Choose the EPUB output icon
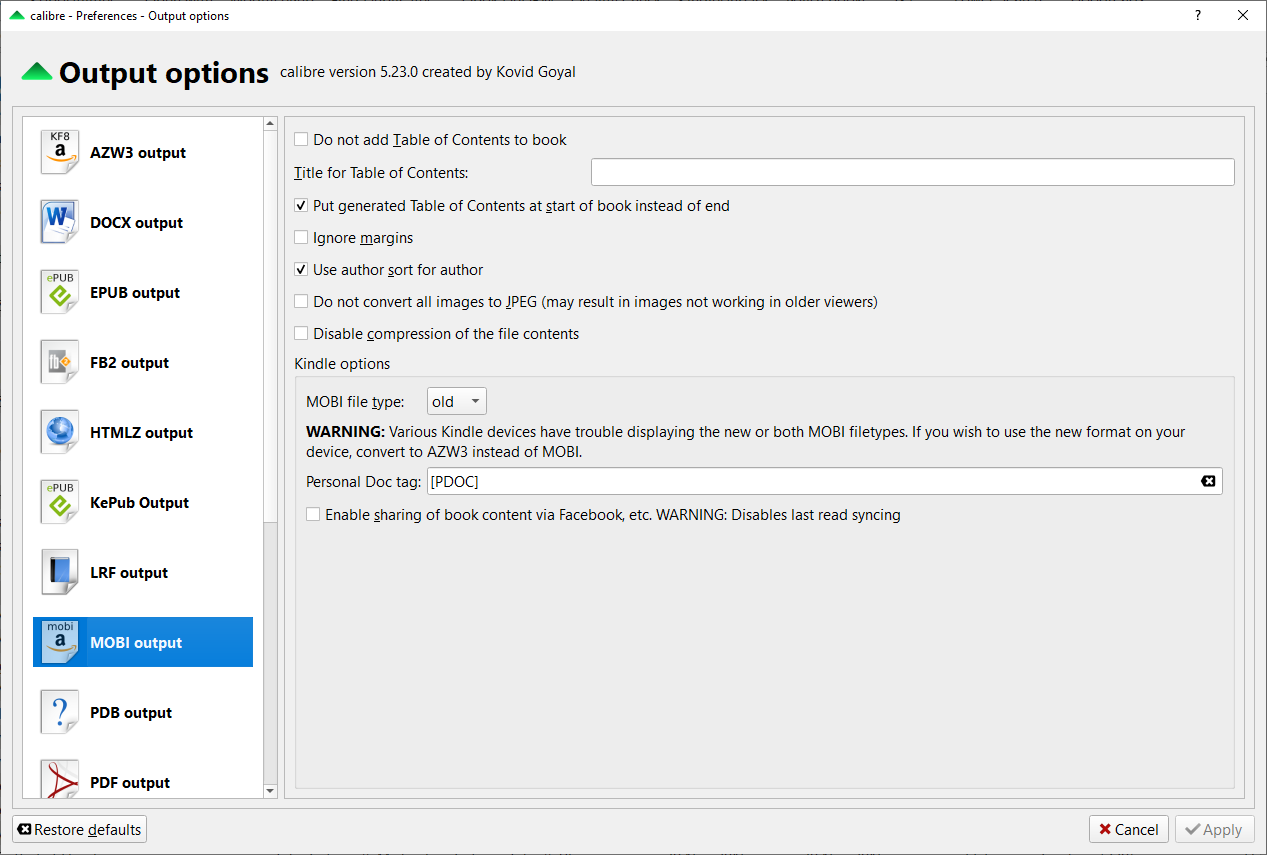The image size is (1267, 855). 59,293
